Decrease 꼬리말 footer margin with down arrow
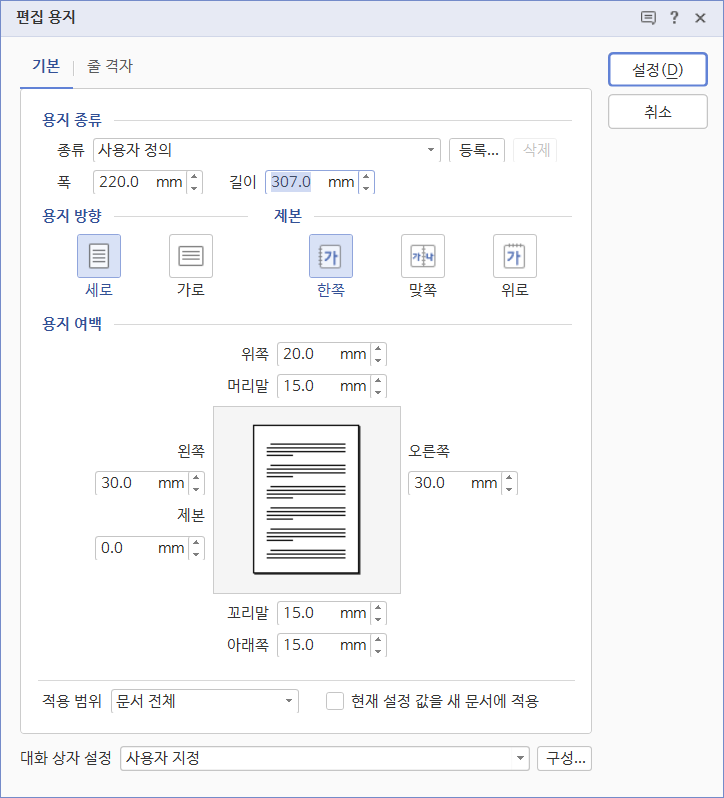 (378, 619)
